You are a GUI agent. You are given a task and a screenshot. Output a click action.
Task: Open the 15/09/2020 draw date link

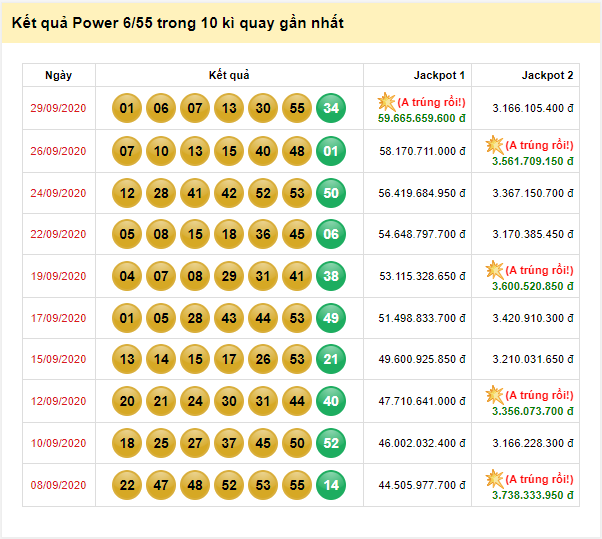59,360
